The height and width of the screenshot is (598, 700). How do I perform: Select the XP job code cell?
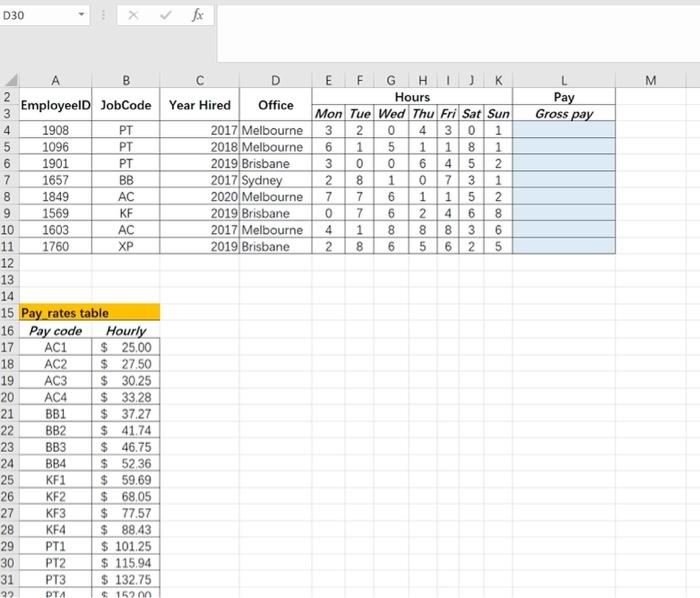126,246
